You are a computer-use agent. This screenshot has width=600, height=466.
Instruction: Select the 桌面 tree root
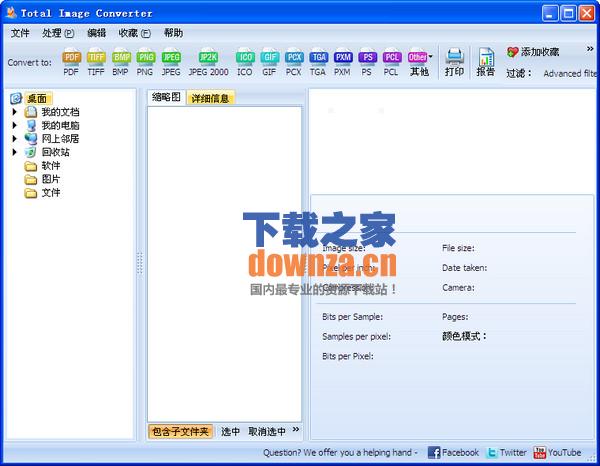click(37, 99)
